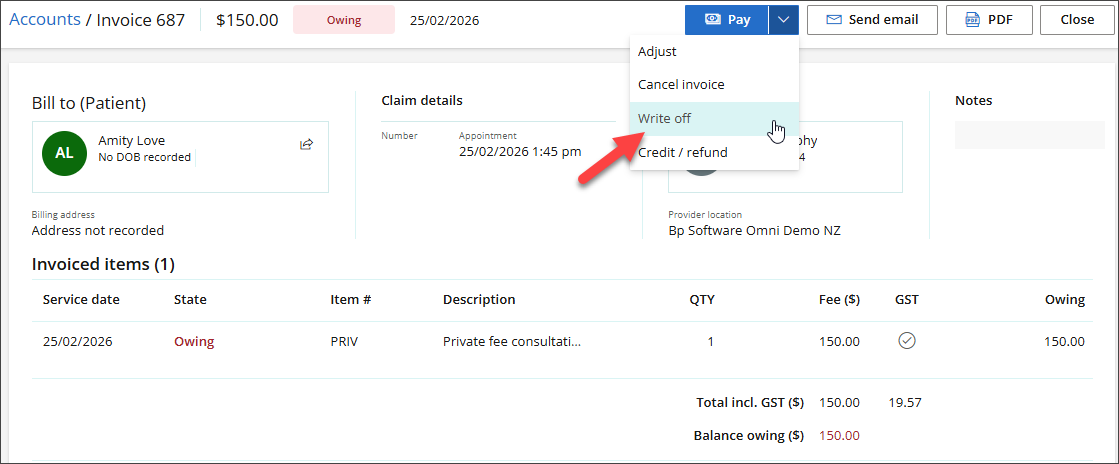Close the invoice view

click(1077, 20)
